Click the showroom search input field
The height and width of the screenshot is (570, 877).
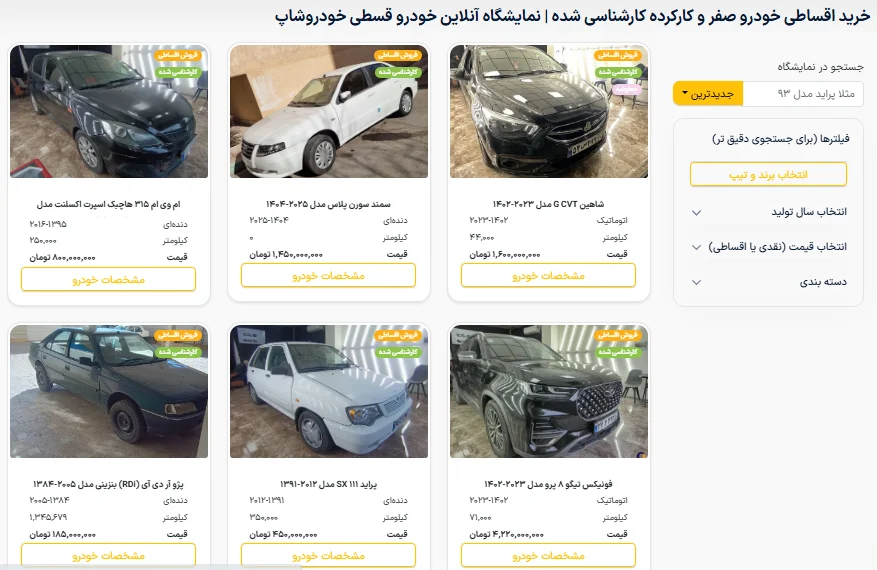point(803,93)
